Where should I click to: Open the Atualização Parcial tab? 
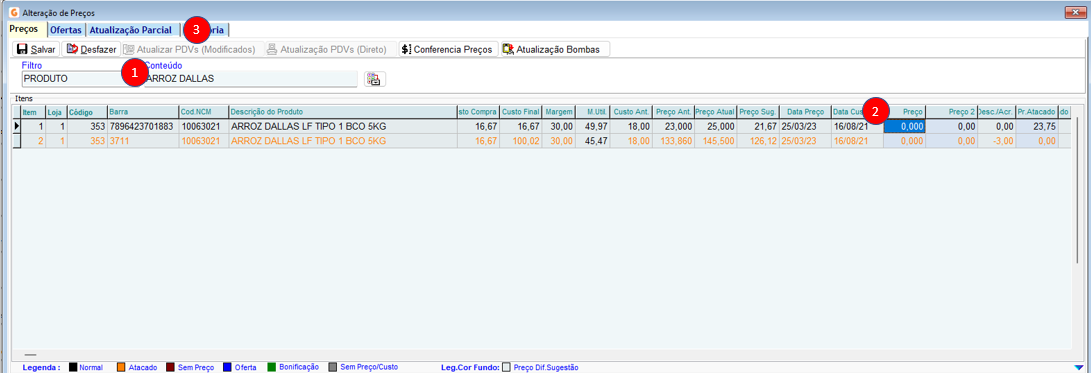pyautogui.click(x=132, y=30)
